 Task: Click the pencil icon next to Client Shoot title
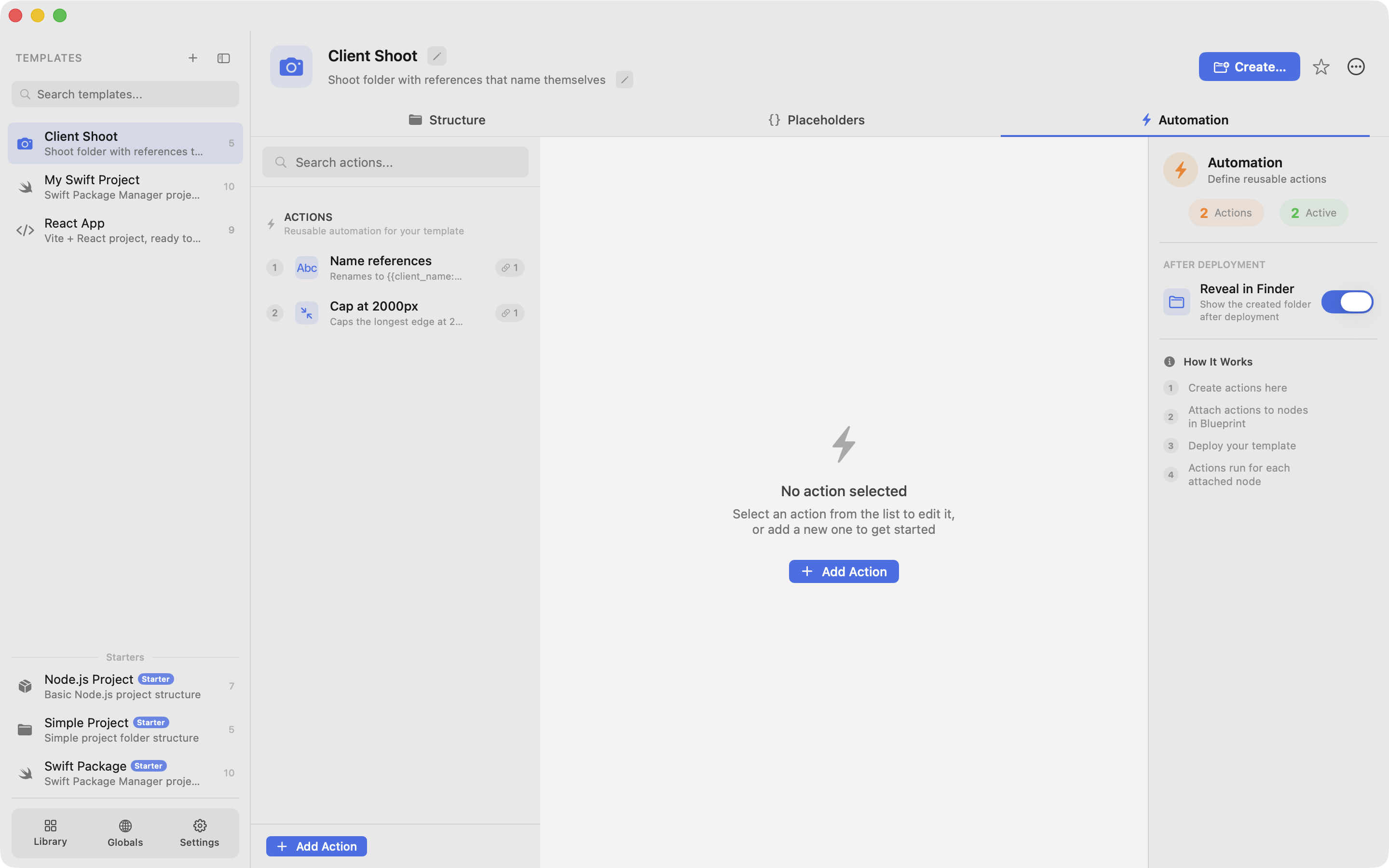pyautogui.click(x=437, y=56)
